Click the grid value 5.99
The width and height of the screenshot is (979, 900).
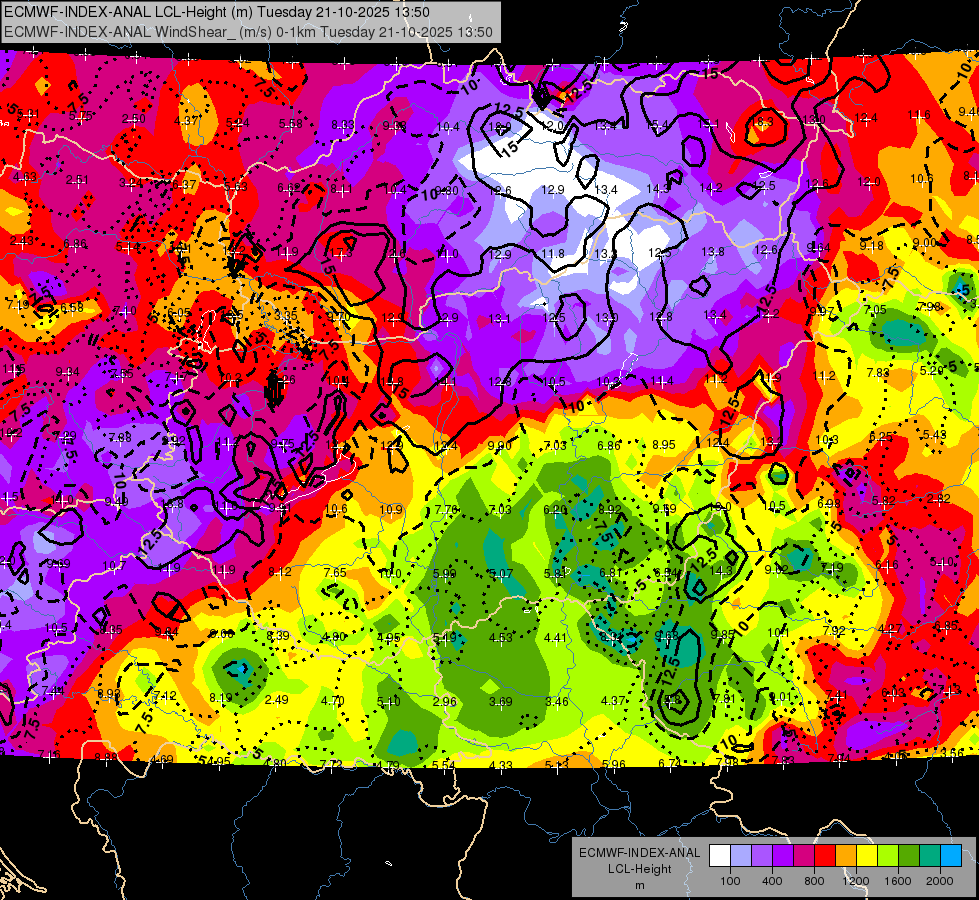(x=445, y=573)
